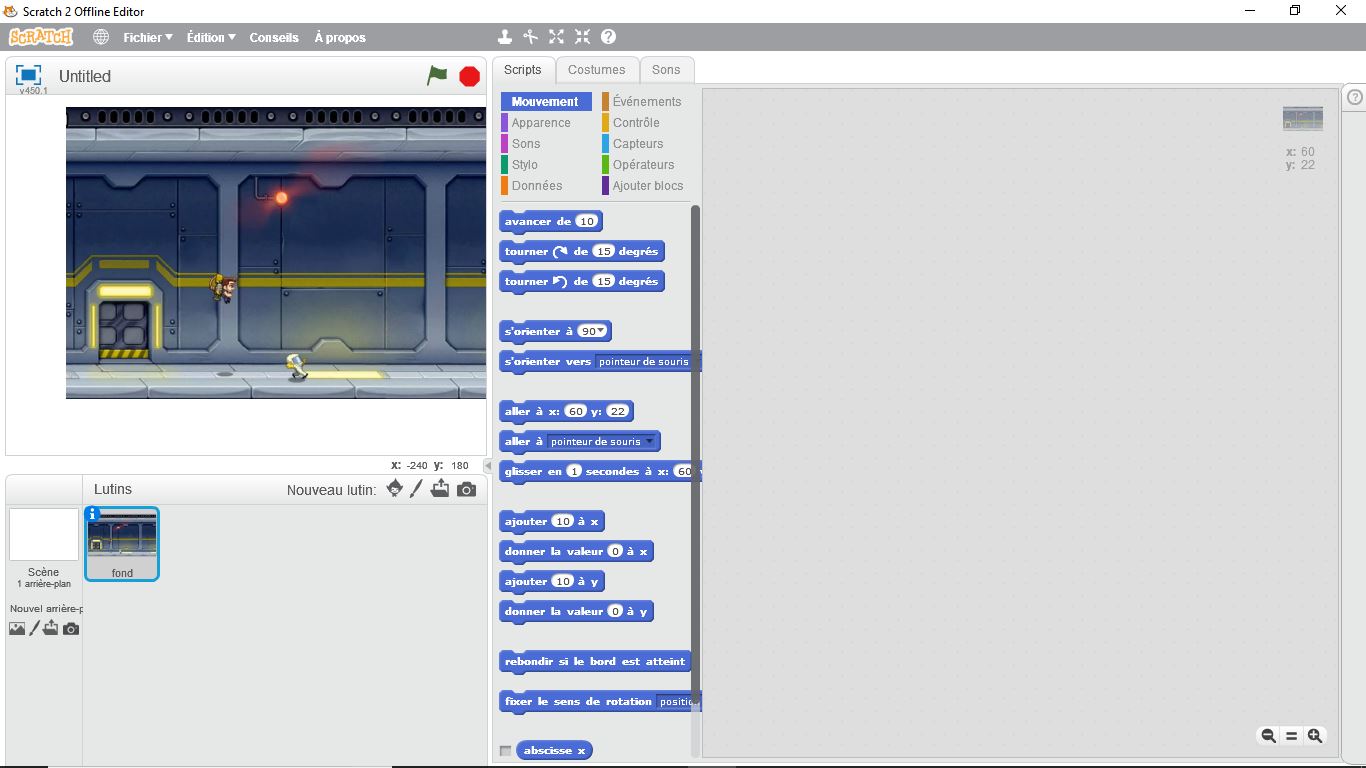Click the Scratch logo
The height and width of the screenshot is (768, 1366).
pos(41,37)
